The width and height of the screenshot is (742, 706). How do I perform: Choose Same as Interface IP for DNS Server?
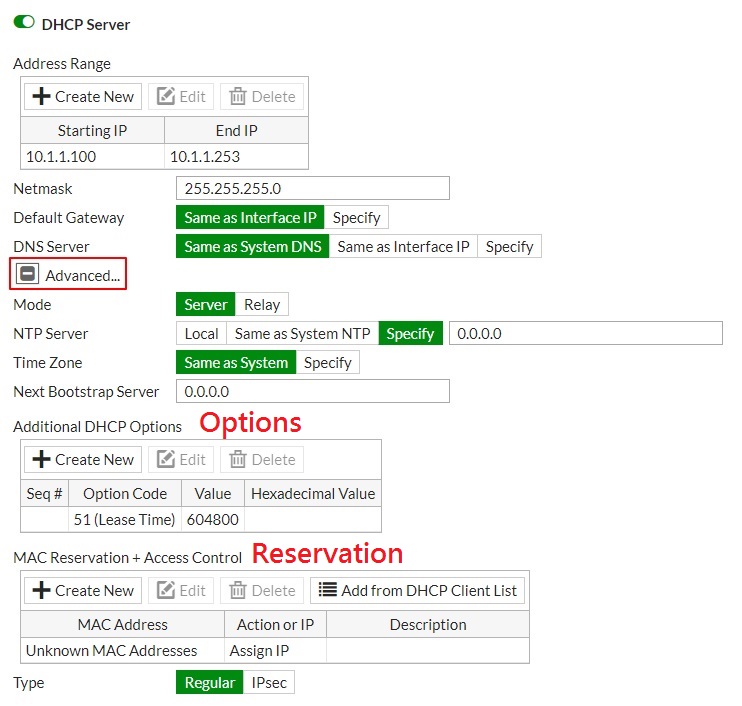(x=403, y=246)
